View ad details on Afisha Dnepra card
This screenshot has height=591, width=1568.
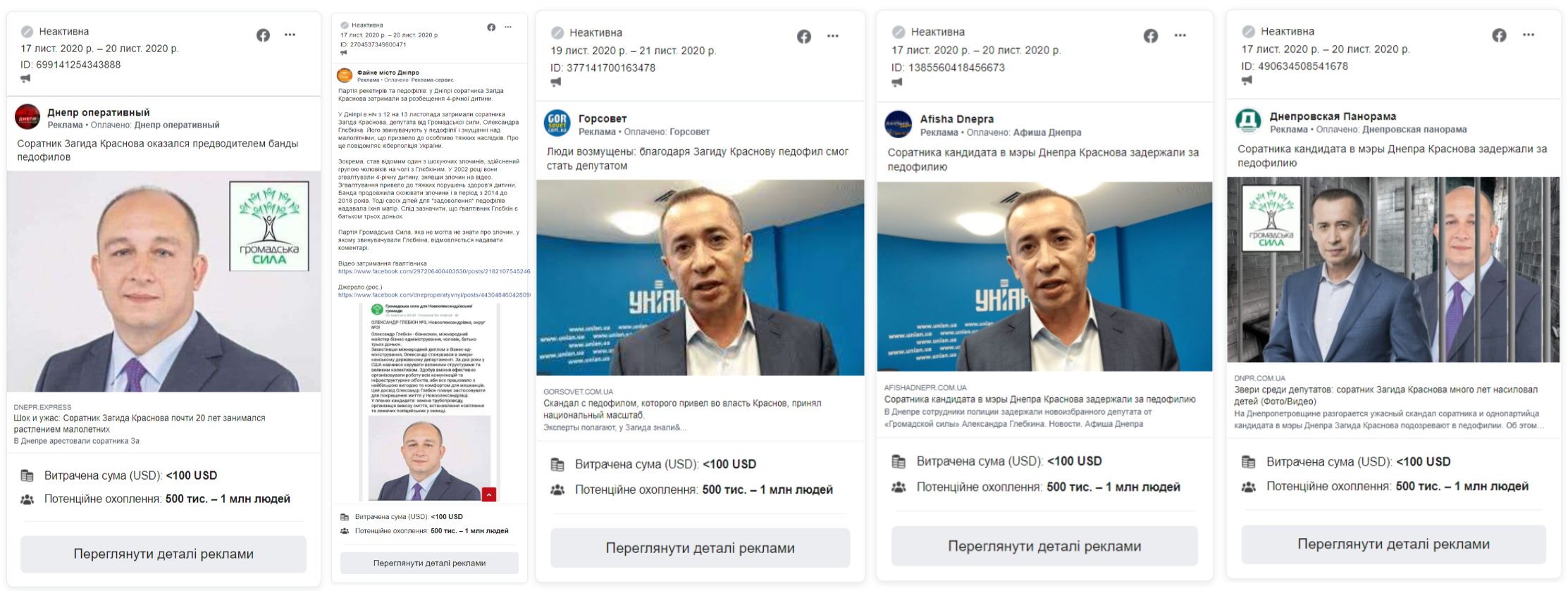[1044, 546]
